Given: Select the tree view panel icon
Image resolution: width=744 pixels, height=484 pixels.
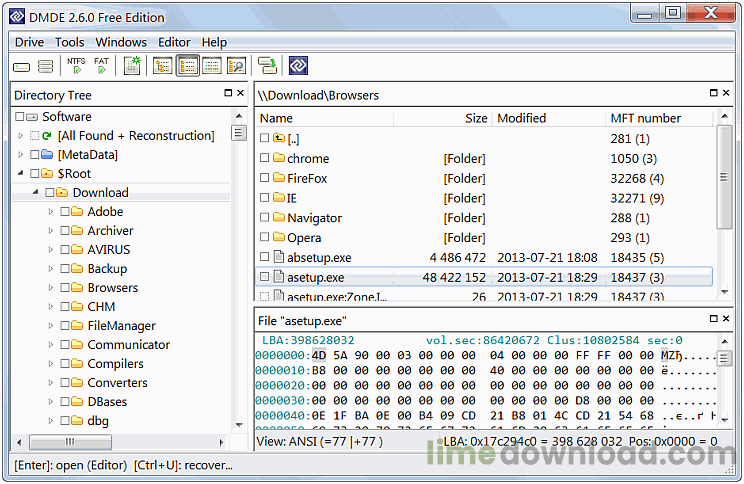Looking at the screenshot, I should 162,66.
